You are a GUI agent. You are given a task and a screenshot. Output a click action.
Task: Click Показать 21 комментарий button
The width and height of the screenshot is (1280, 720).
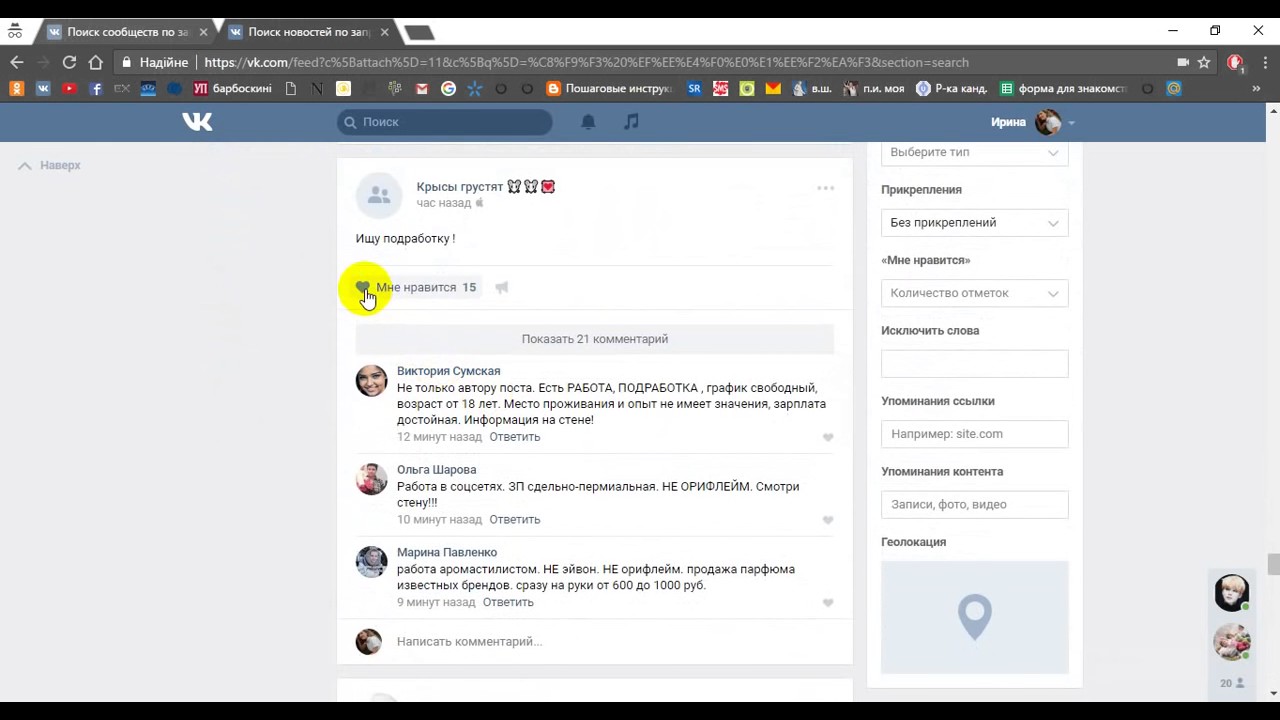click(594, 339)
